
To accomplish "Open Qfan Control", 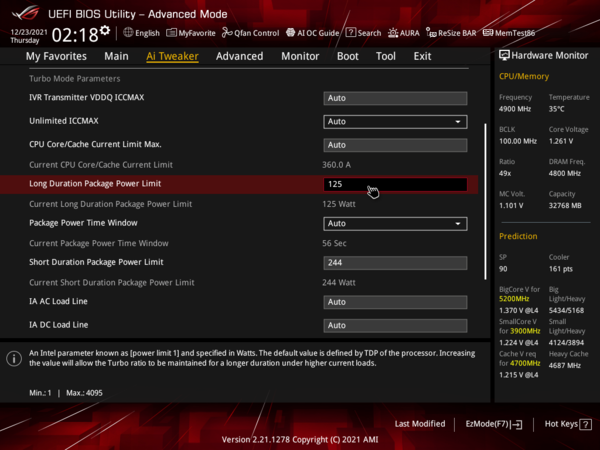I will coord(250,33).
